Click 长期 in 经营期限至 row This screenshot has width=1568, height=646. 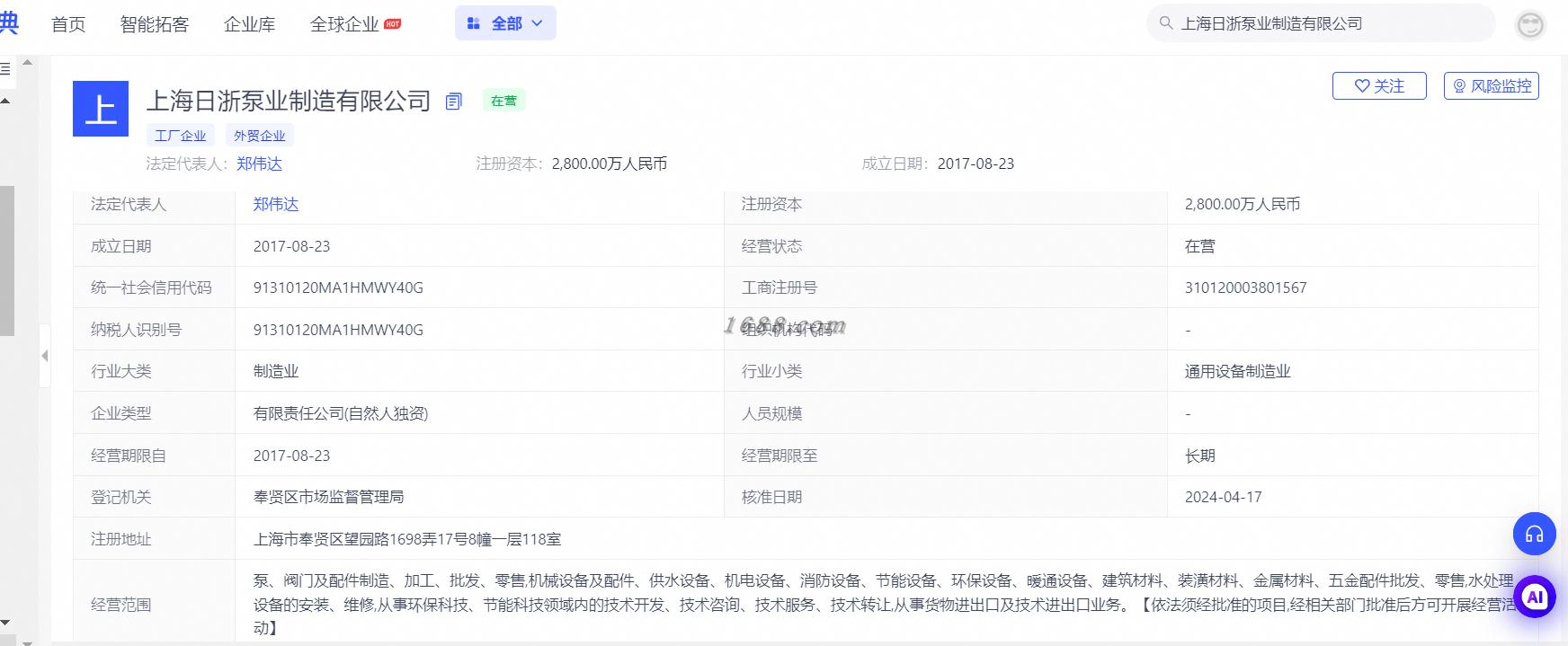coord(1200,456)
